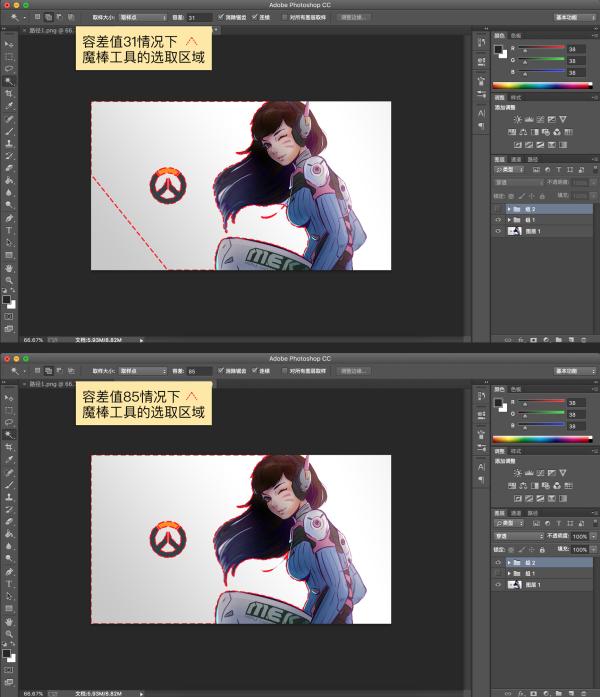600x697 pixels.
Task: Add a Curves adjustment in the upper window
Action: pos(540,119)
